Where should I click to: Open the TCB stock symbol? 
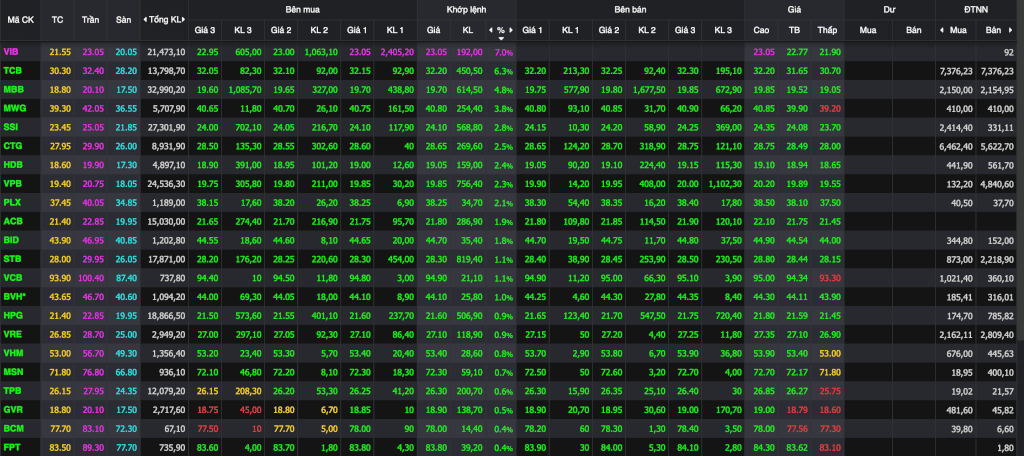tap(12, 71)
